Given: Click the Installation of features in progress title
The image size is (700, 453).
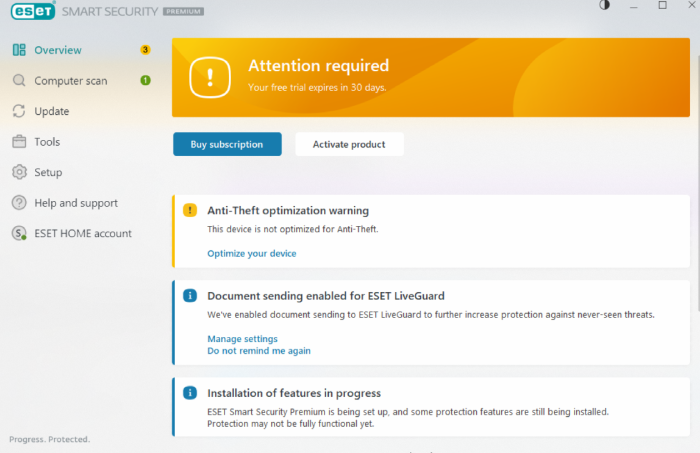Looking at the screenshot, I should (294, 393).
